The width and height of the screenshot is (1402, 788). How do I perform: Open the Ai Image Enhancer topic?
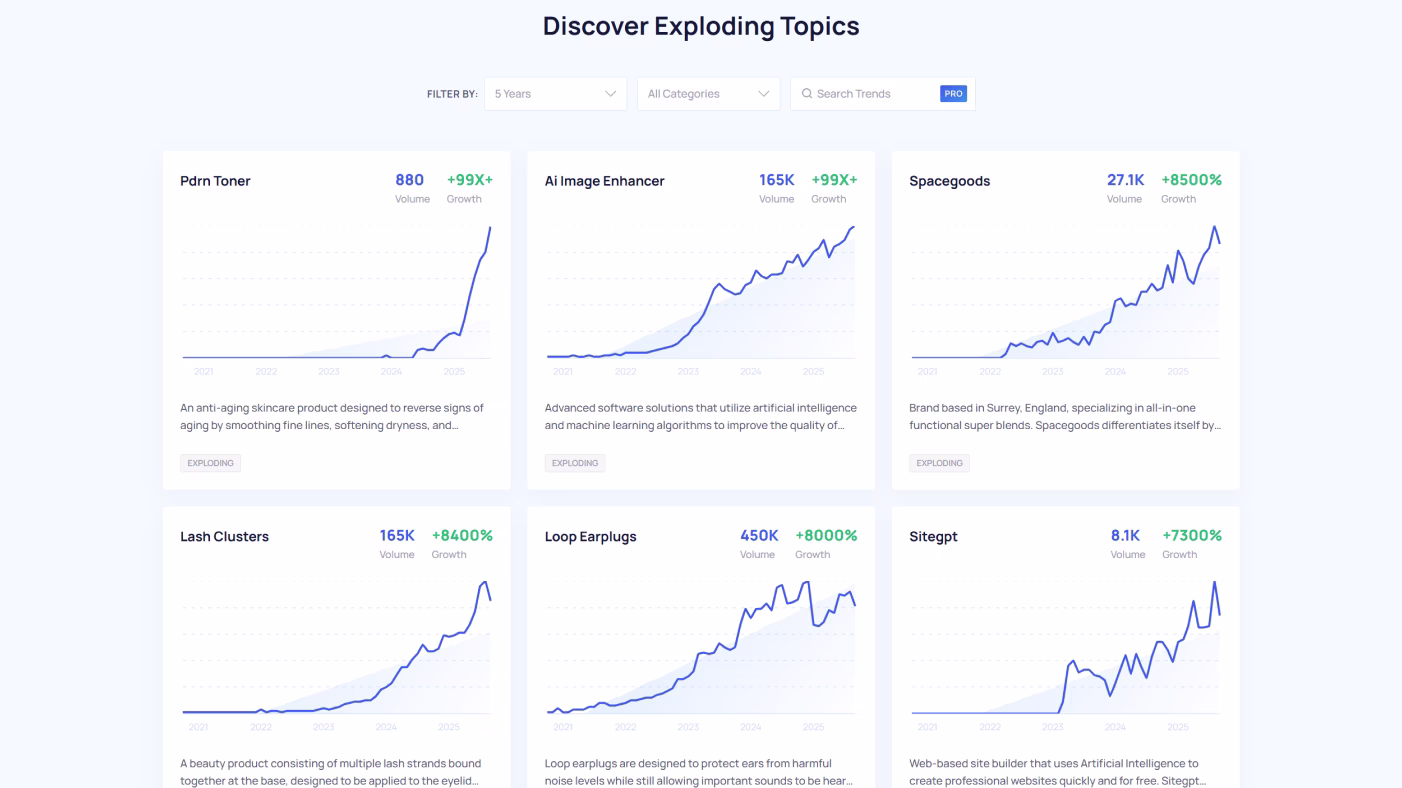pos(603,181)
